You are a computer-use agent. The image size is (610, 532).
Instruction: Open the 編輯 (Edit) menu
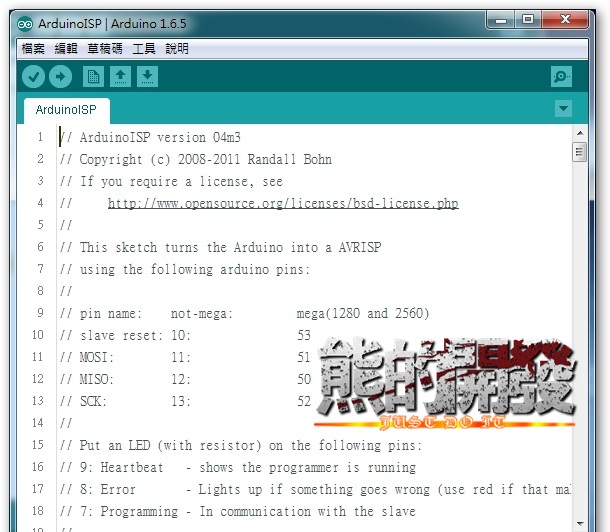click(x=66, y=49)
